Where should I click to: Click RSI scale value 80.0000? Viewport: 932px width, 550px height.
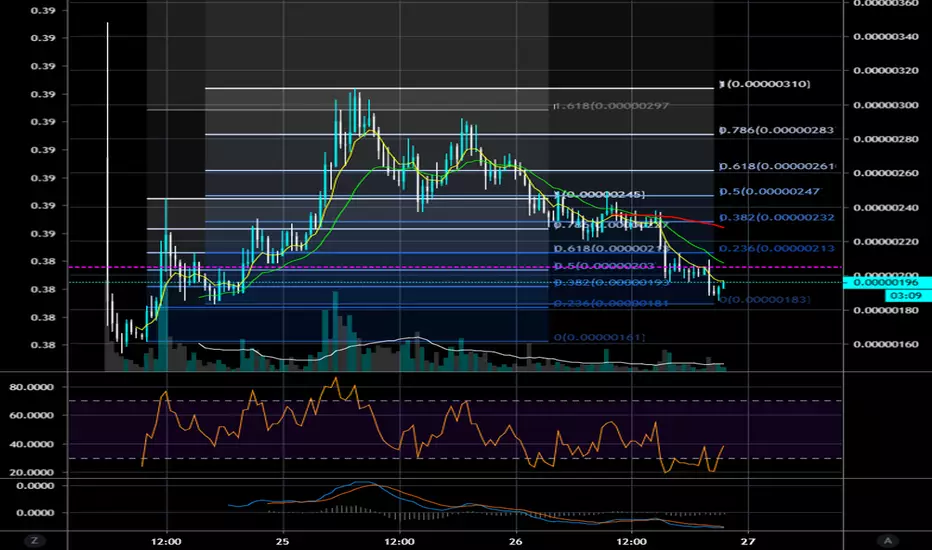click(32, 387)
